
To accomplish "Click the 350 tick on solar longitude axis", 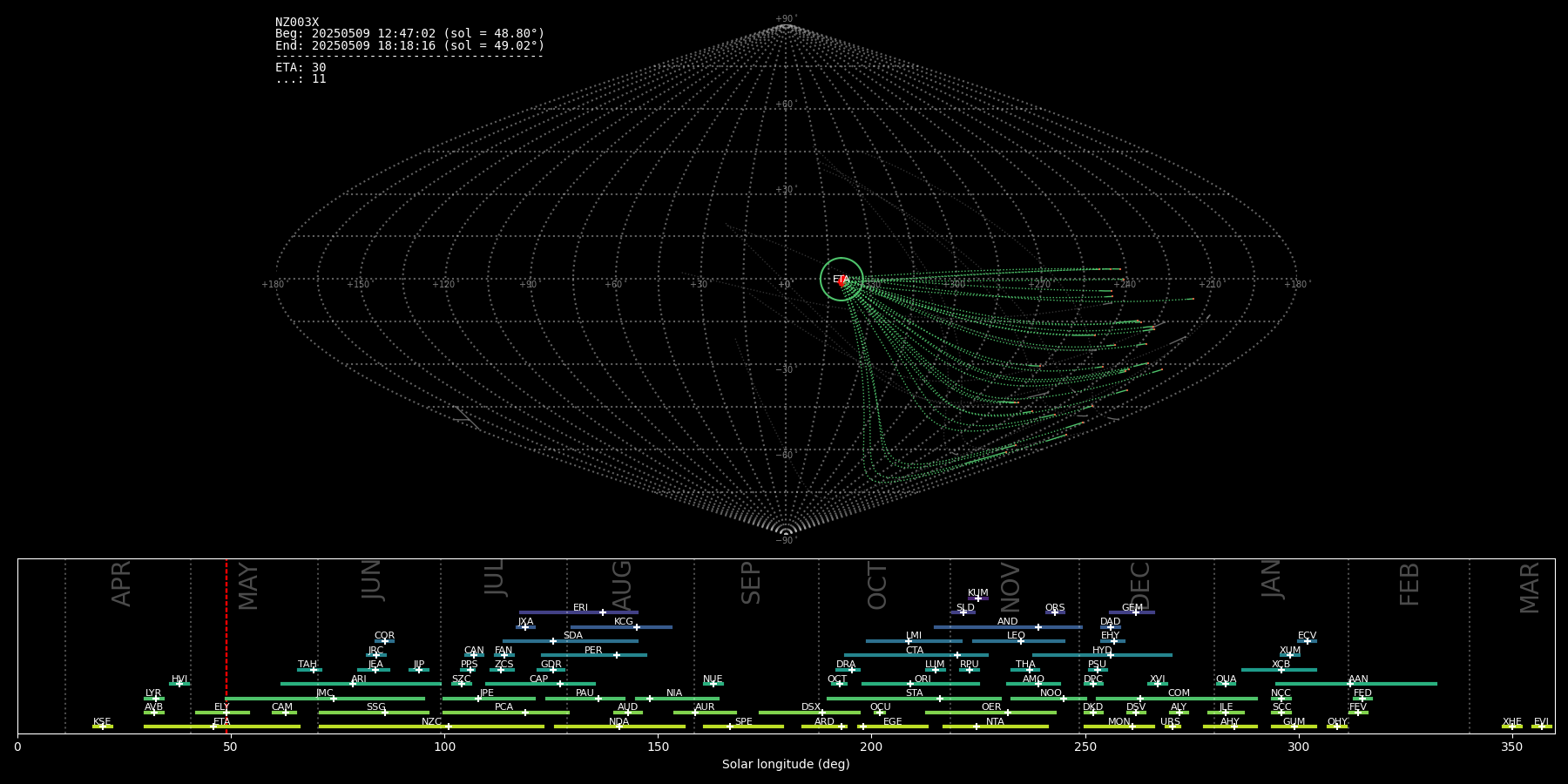I will click(x=1511, y=746).
